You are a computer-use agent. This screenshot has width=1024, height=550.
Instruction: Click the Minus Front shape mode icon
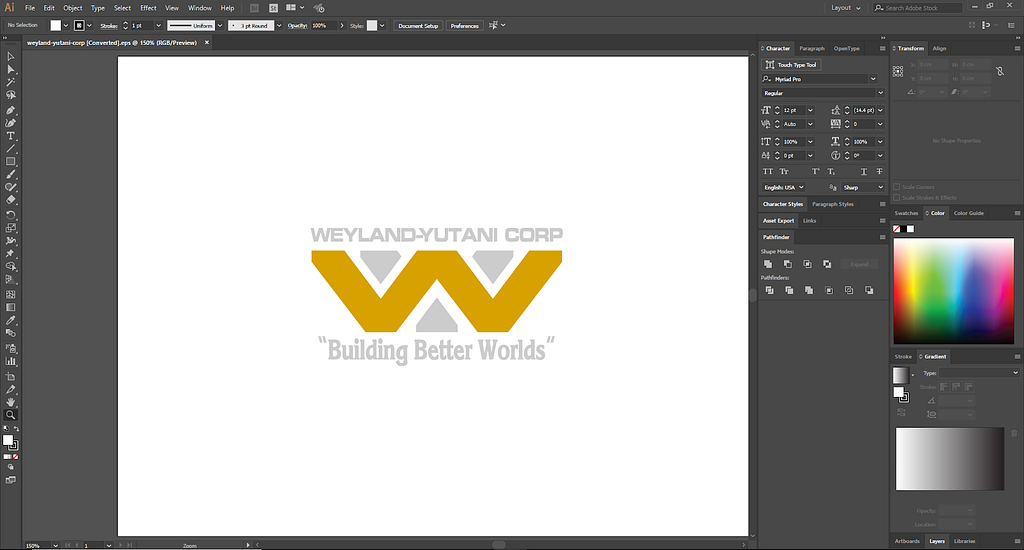(x=788, y=264)
